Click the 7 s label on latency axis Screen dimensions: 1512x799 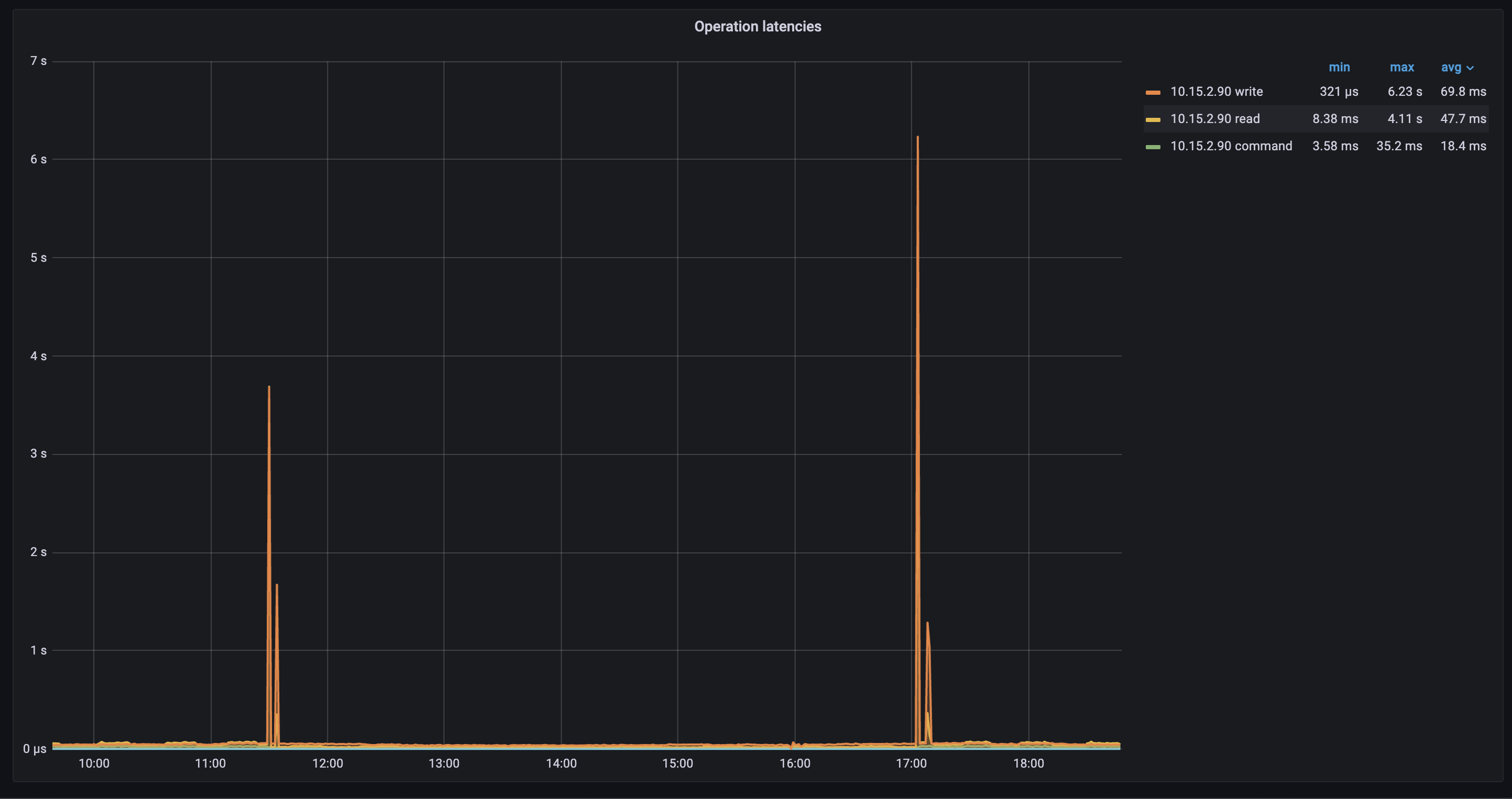coord(38,61)
